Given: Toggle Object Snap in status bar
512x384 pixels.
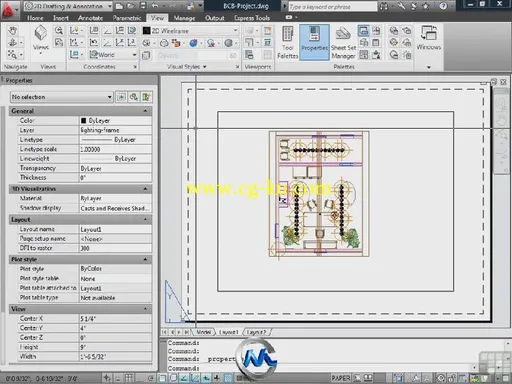Looking at the screenshot, I should click(x=162, y=378).
